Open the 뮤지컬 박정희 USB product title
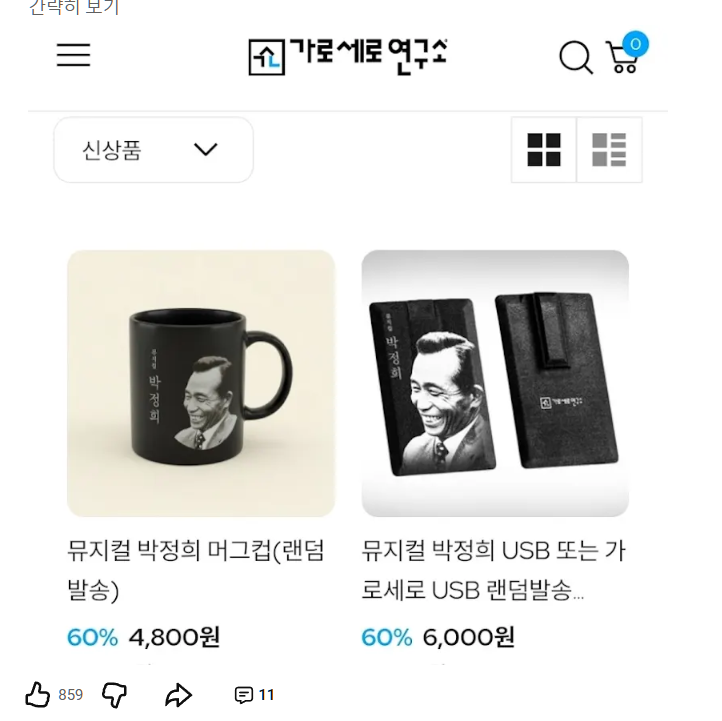Viewport: 722px width, 721px height. (493, 569)
